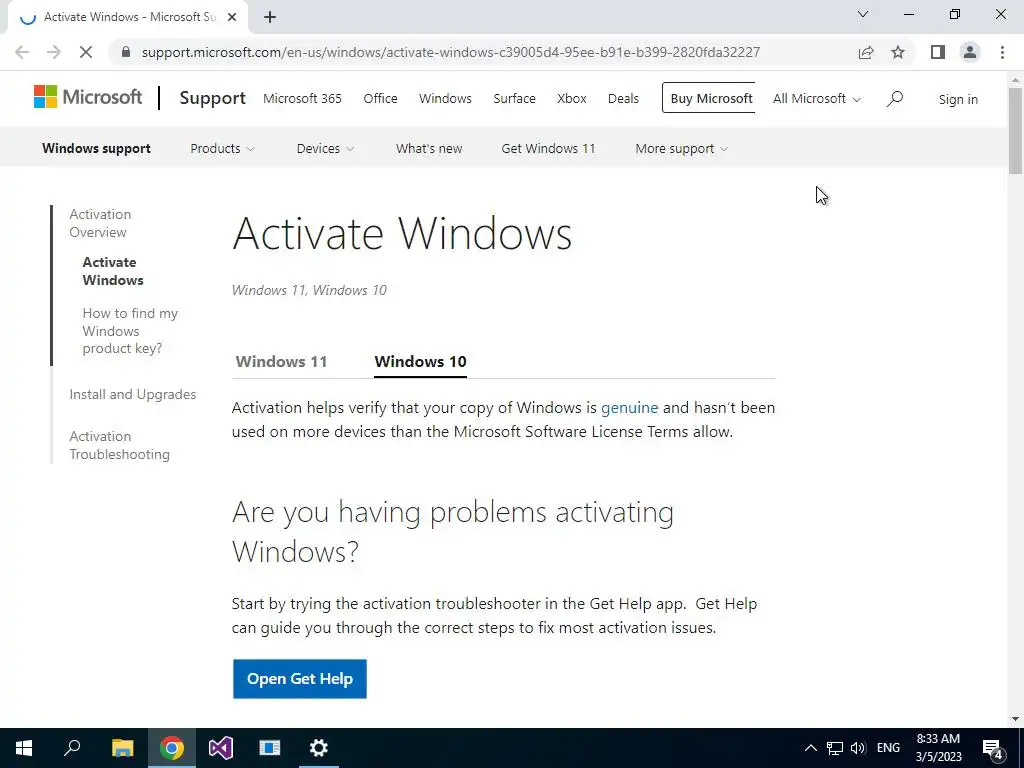Open Xbox nav item

pyautogui.click(x=571, y=99)
